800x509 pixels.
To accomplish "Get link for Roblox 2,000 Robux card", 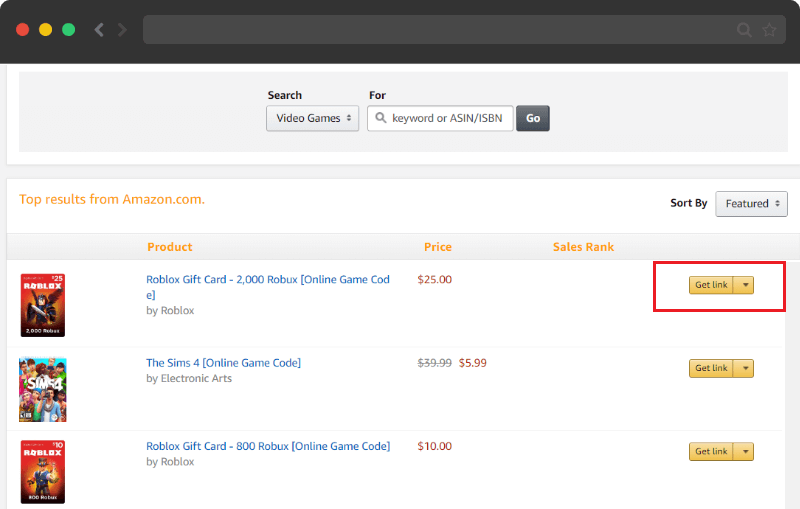I will point(711,285).
